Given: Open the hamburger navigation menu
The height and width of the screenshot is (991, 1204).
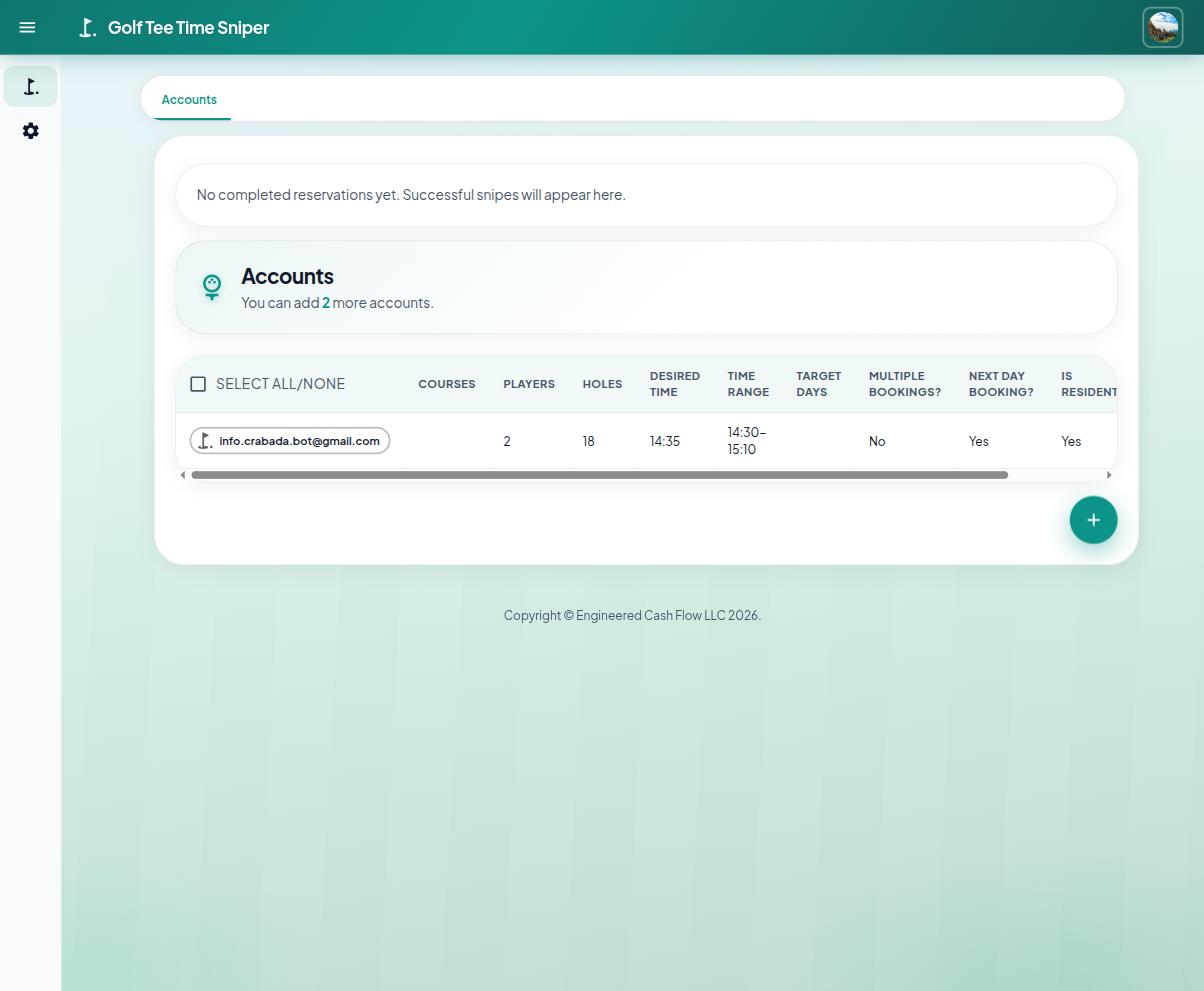Looking at the screenshot, I should point(27,27).
